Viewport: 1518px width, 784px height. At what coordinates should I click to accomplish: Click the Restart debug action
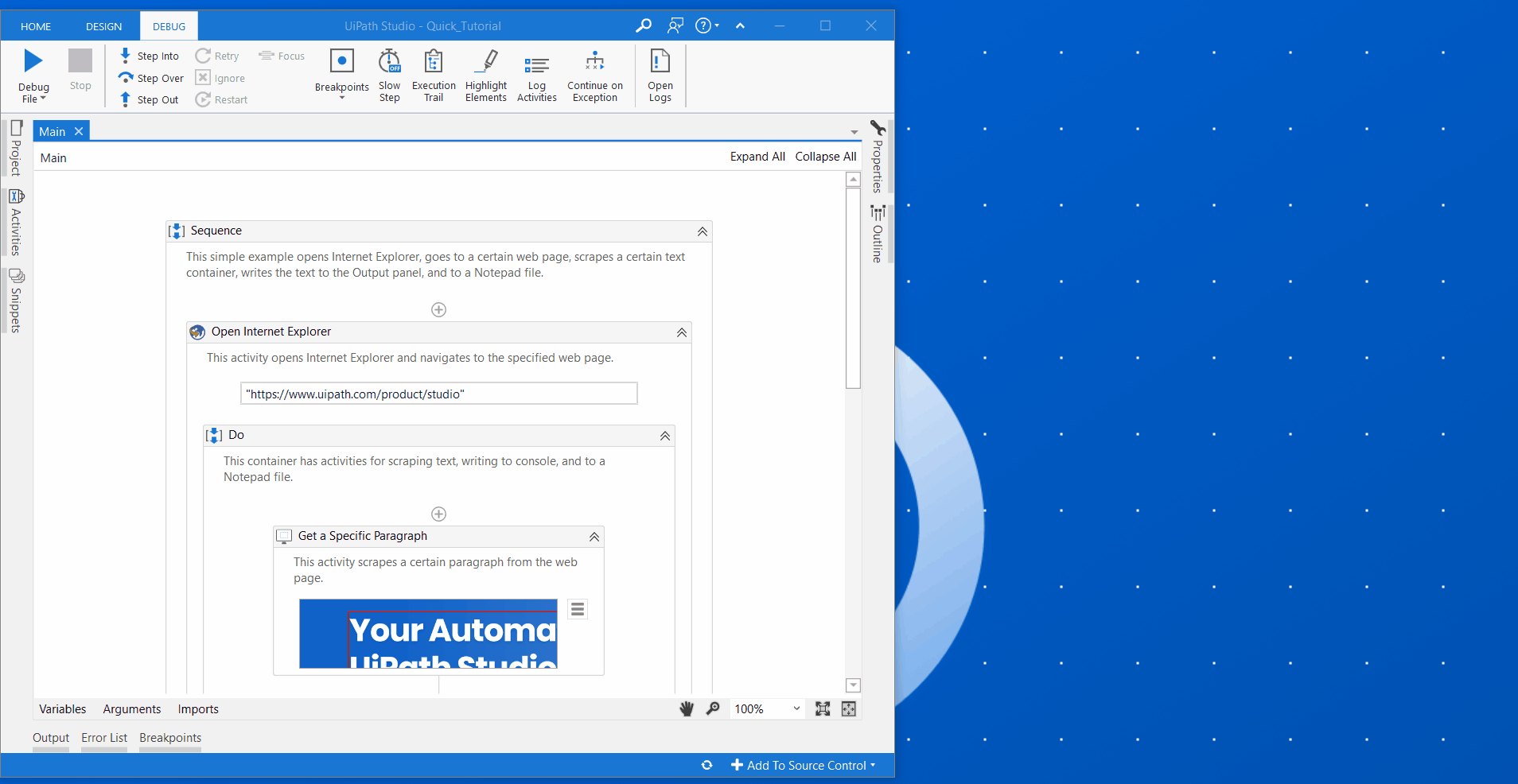pyautogui.click(x=222, y=99)
